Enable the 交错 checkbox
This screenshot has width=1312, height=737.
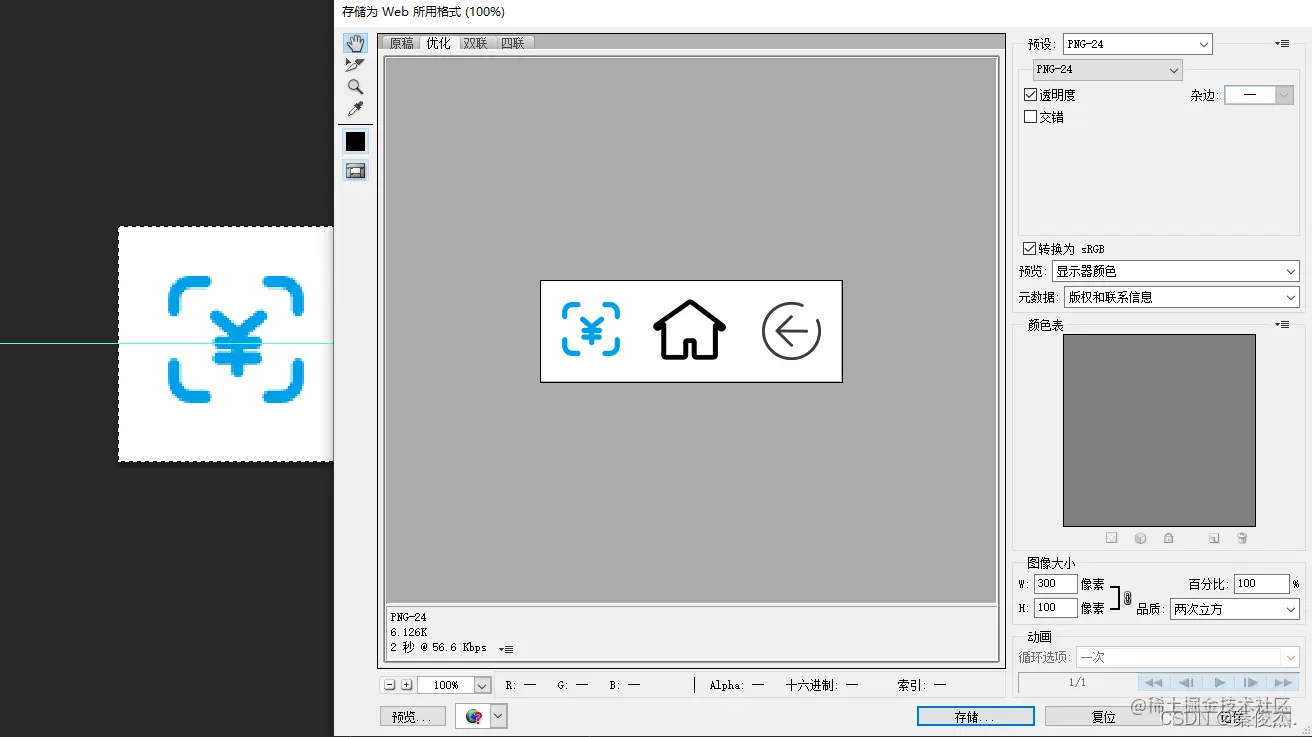click(1031, 117)
